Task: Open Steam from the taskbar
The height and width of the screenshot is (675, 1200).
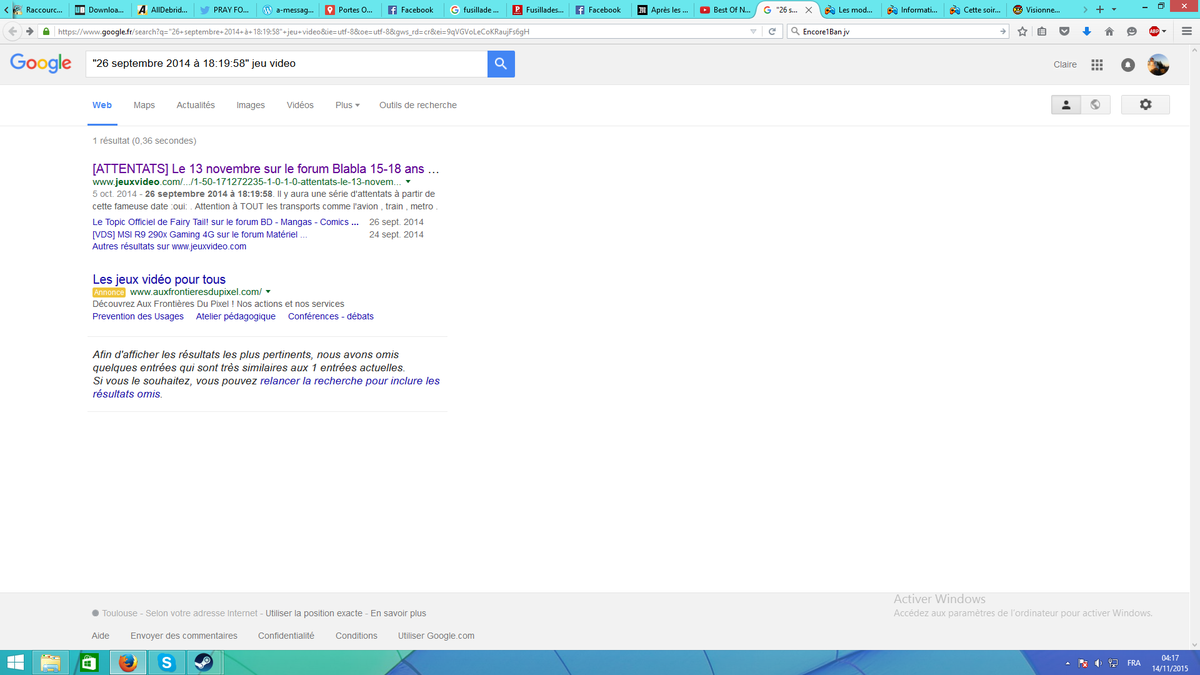Action: (x=202, y=662)
